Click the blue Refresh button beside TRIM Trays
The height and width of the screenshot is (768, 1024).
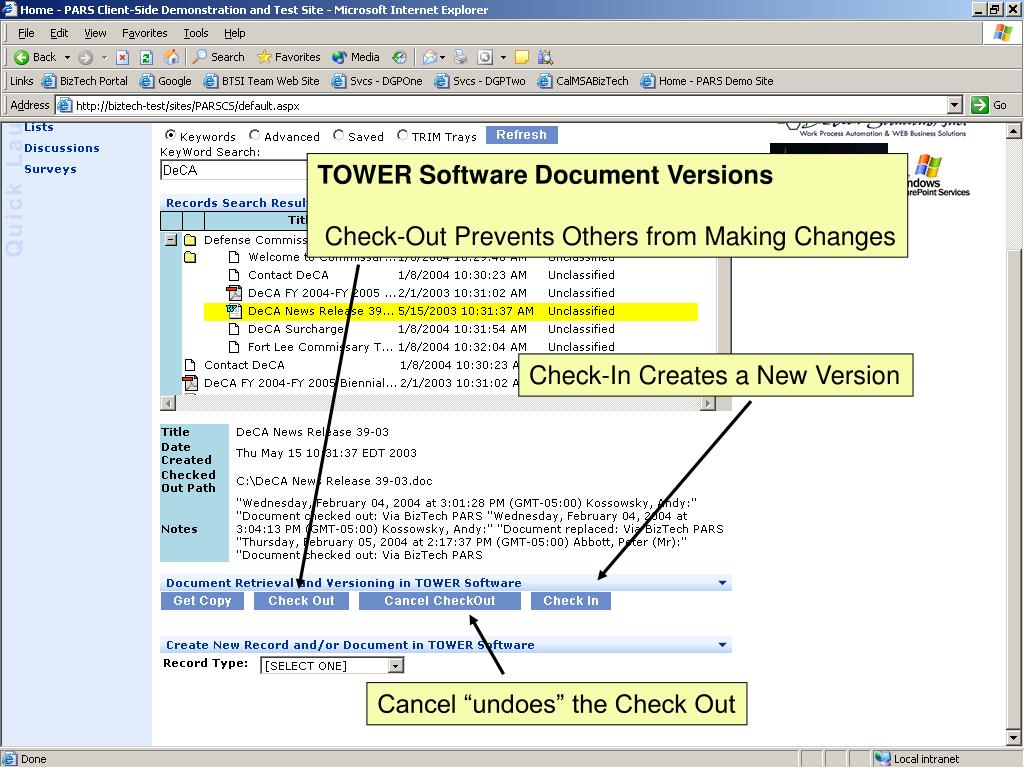pyautogui.click(x=521, y=135)
